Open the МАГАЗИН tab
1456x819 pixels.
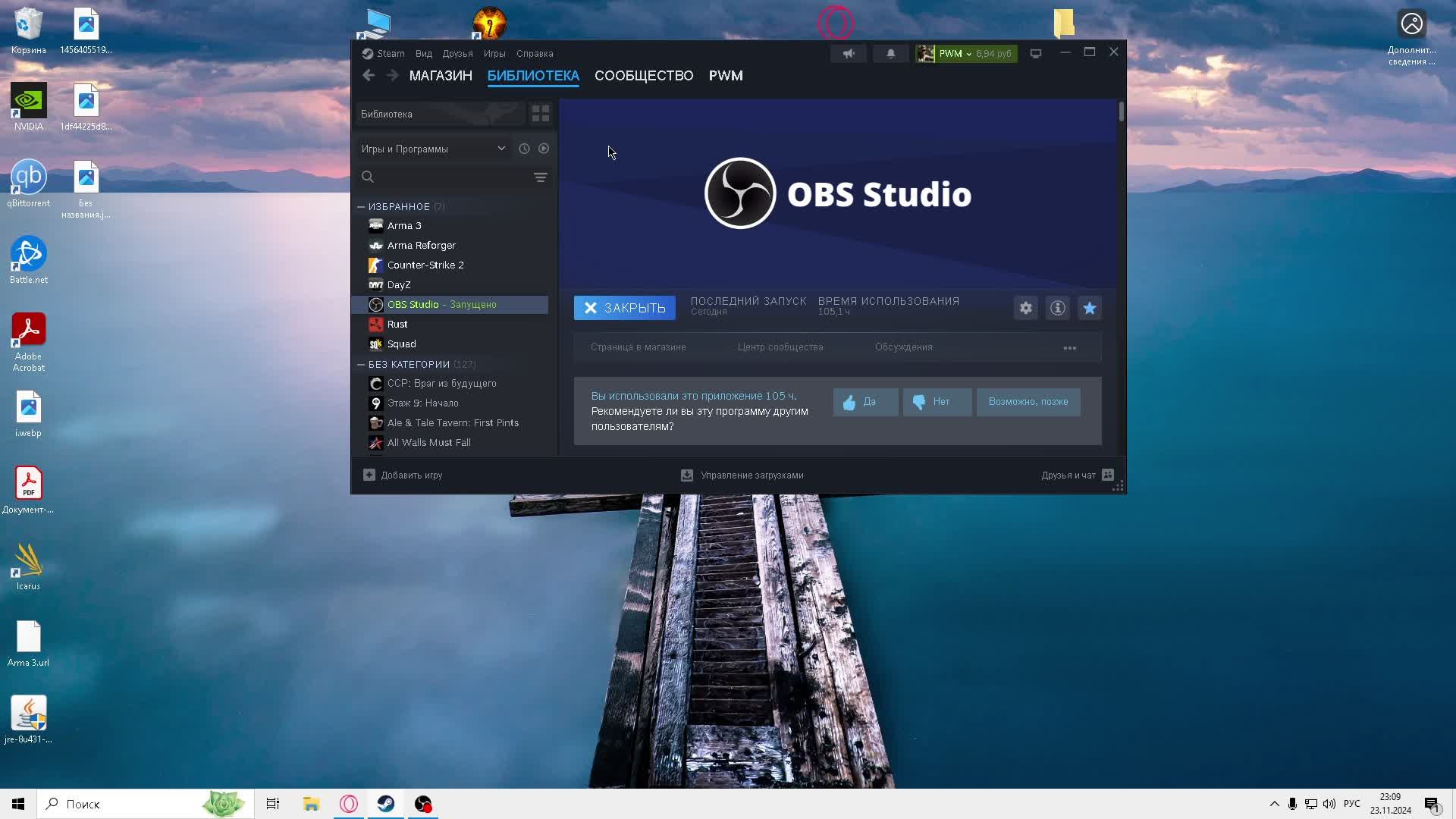[441, 76]
